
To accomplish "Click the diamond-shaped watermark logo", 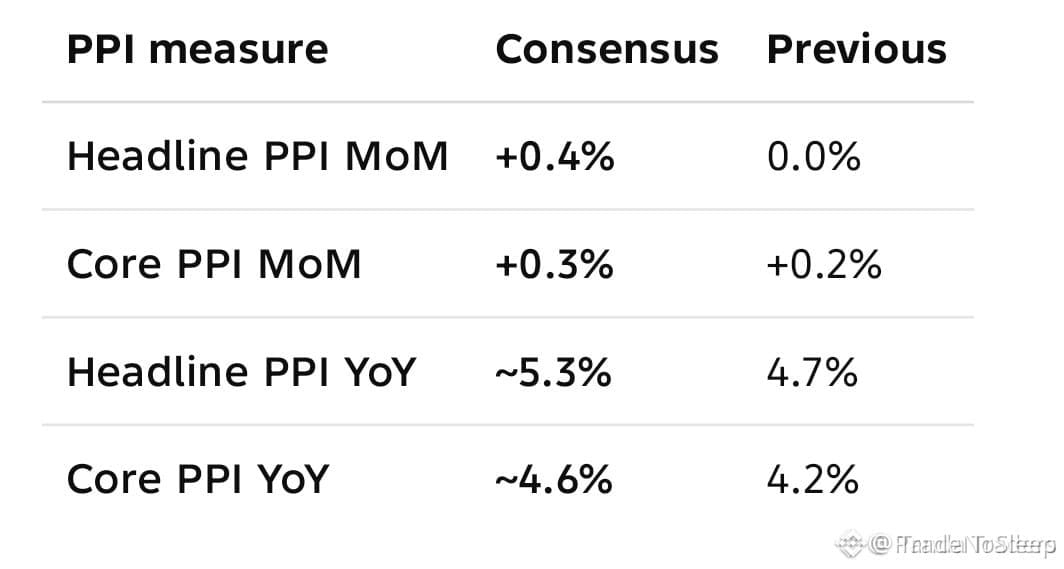I will point(851,543).
